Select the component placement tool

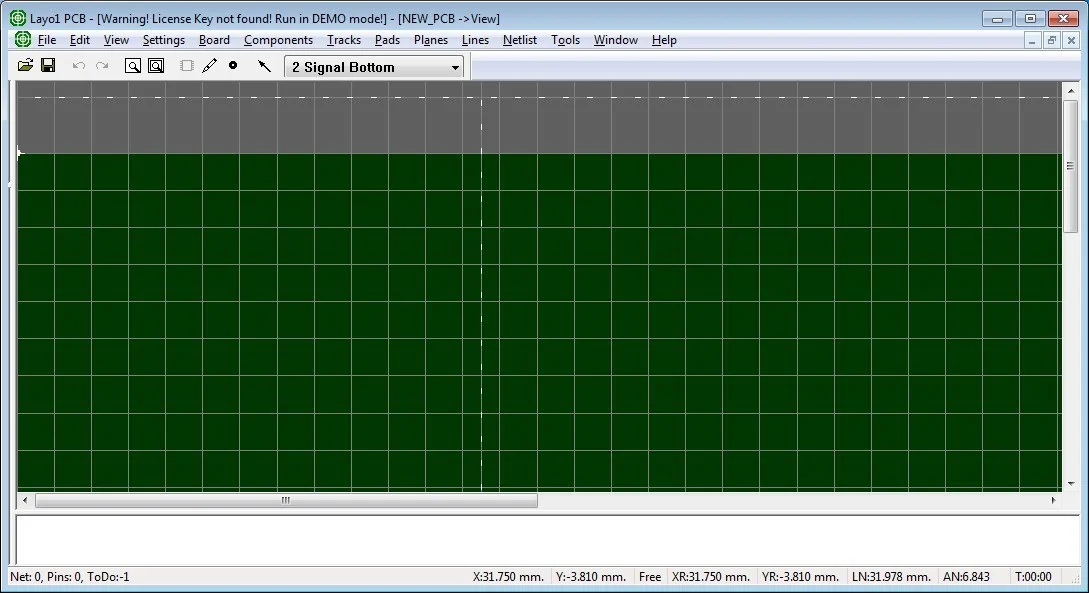186,65
